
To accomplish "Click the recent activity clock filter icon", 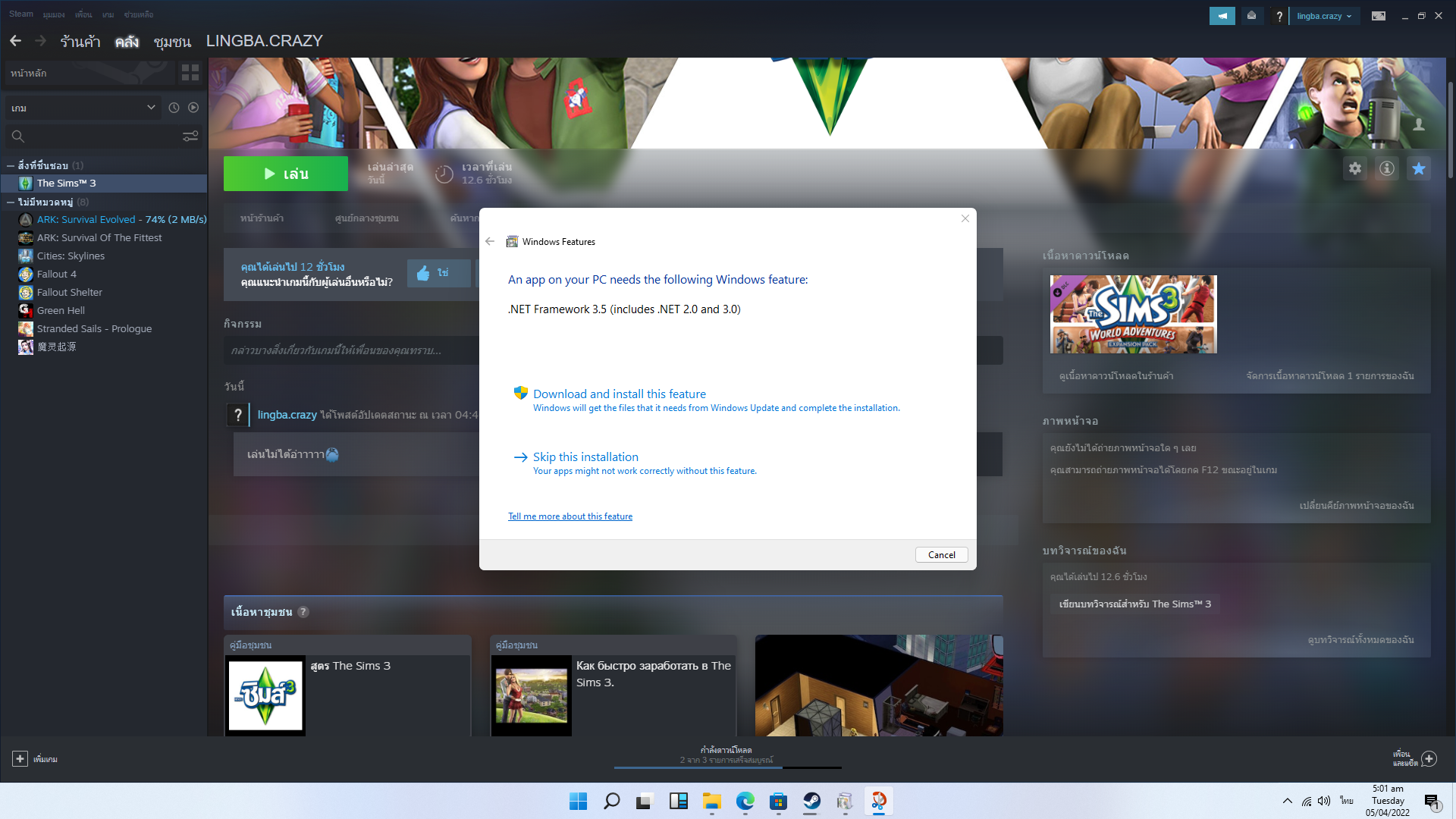I will [x=174, y=108].
